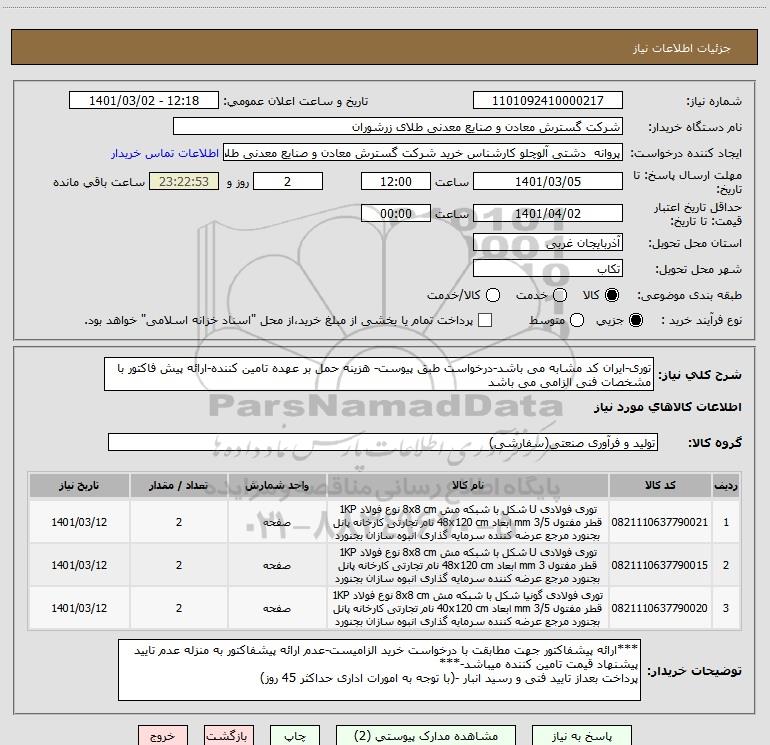Click the row 2 quantity cell
The image size is (770, 745).
[x=179, y=565]
